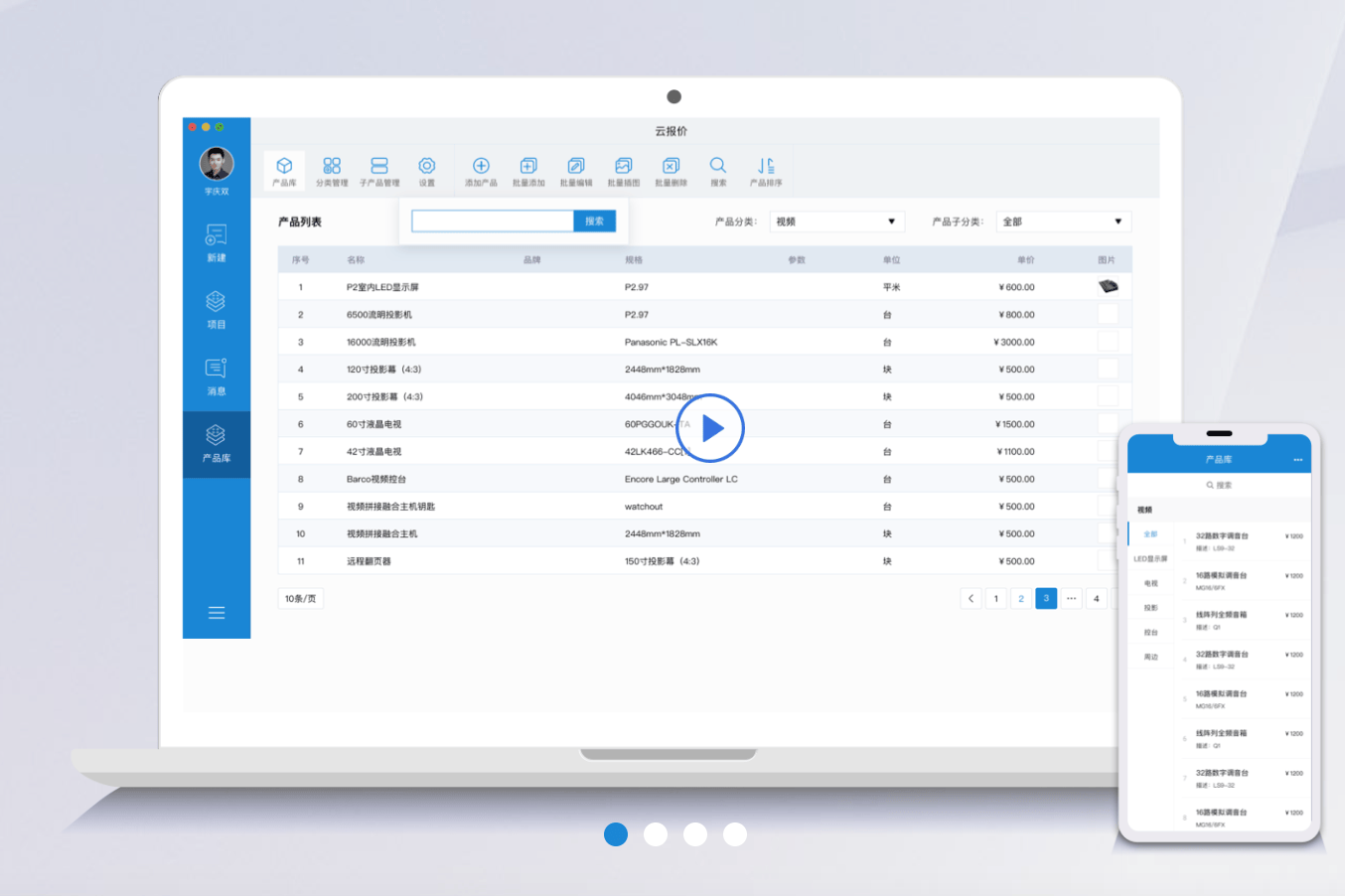Click the blue 搜索 button
This screenshot has width=1345, height=896.
[595, 221]
